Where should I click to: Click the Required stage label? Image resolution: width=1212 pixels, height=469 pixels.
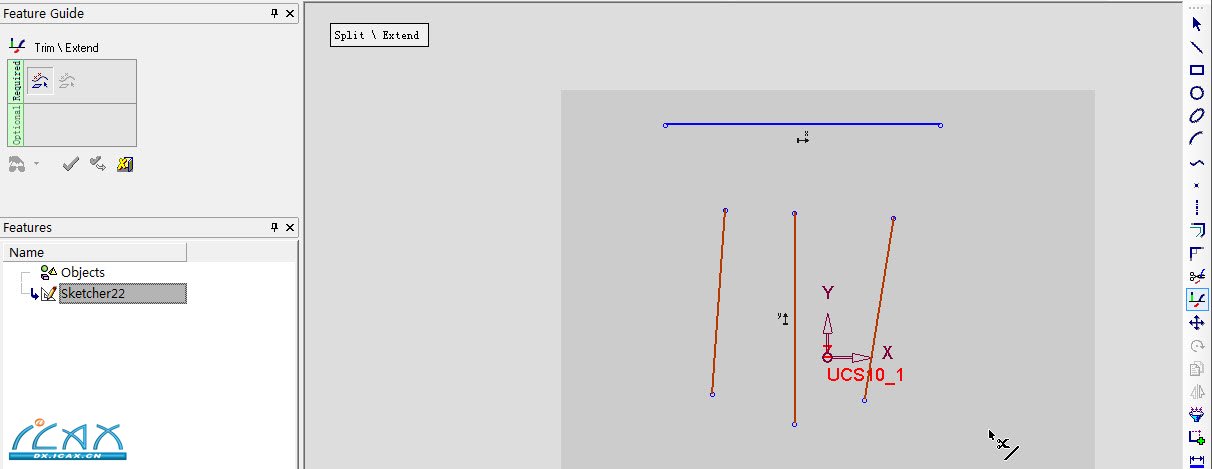click(15, 81)
